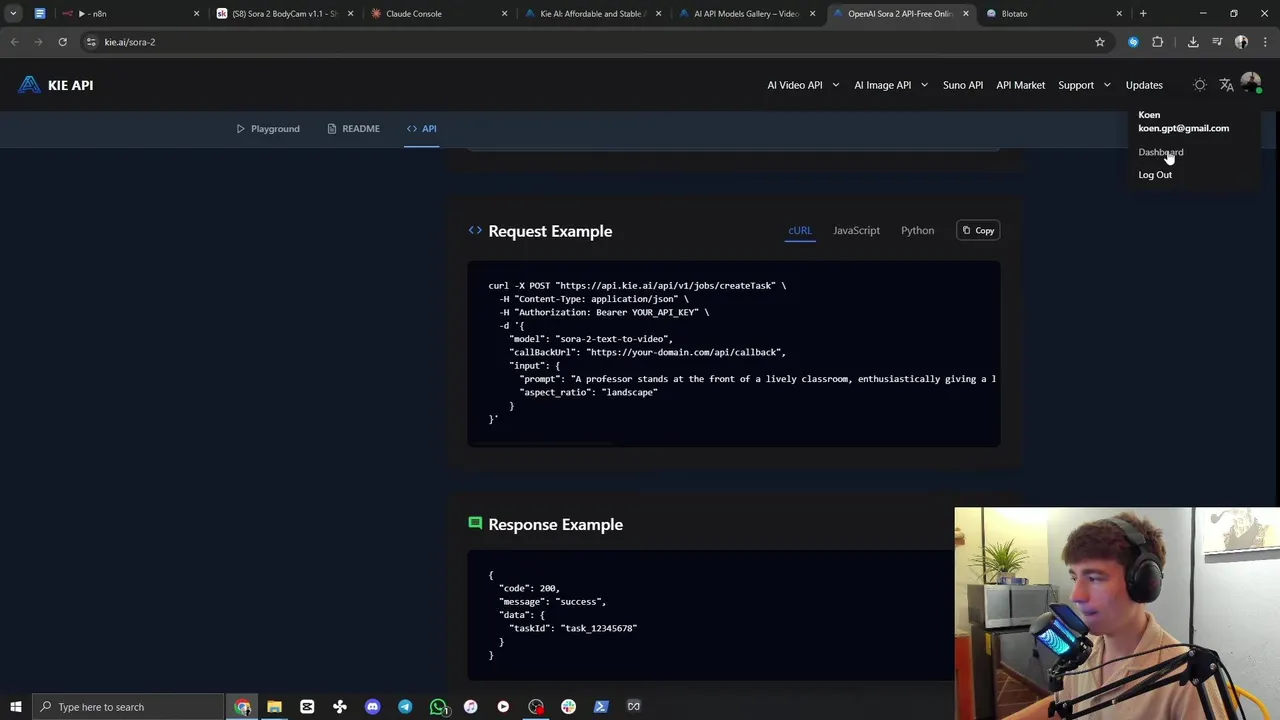Bookmark this page with the star icon
1280x720 pixels.
1100,42
